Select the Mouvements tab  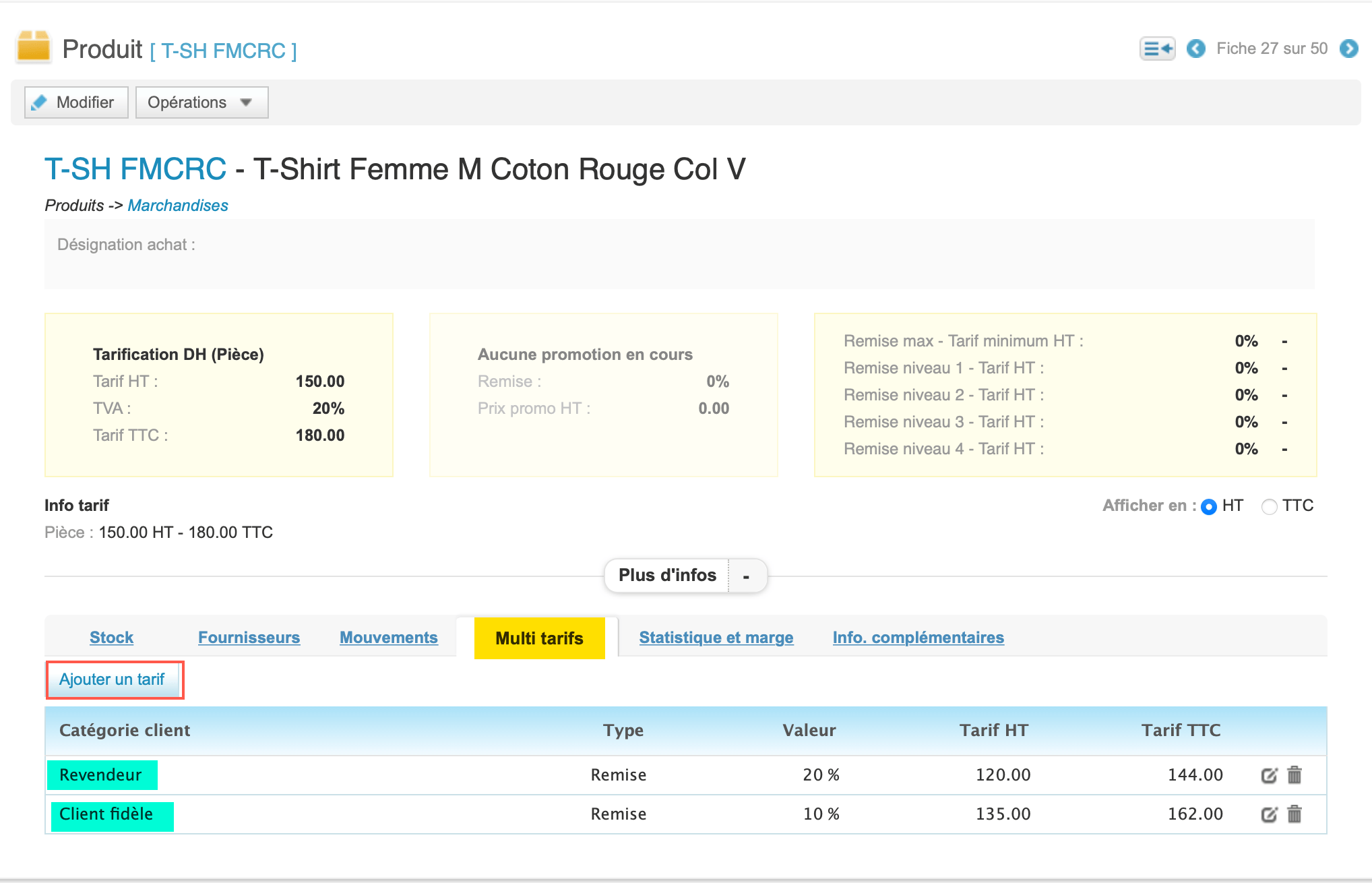click(388, 637)
